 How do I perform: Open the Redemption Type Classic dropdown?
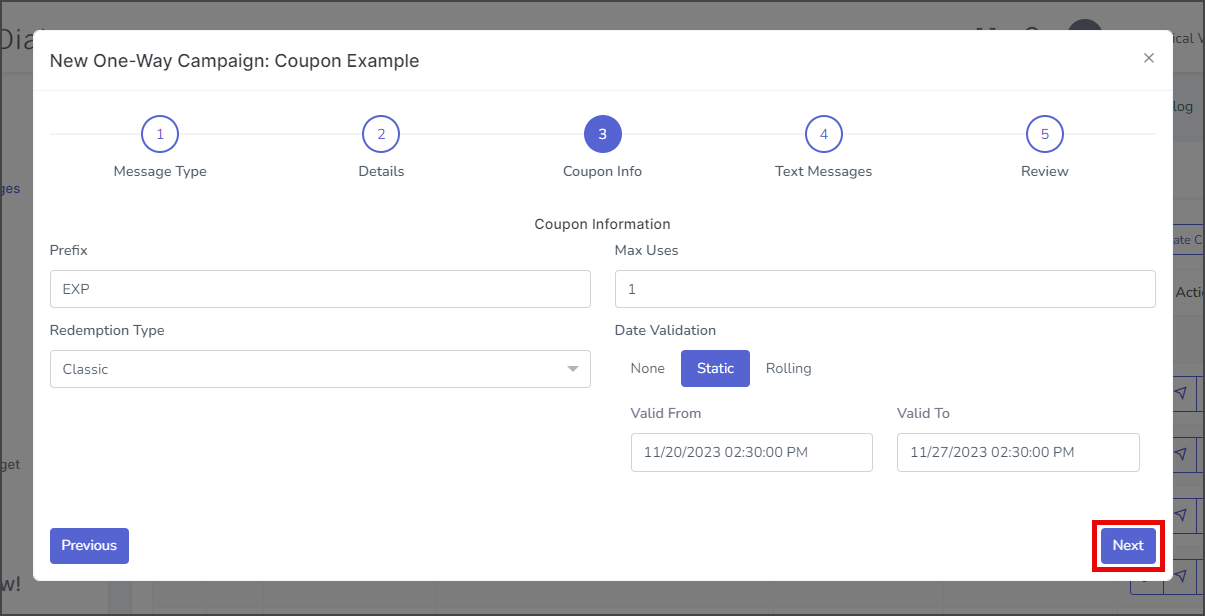click(320, 369)
